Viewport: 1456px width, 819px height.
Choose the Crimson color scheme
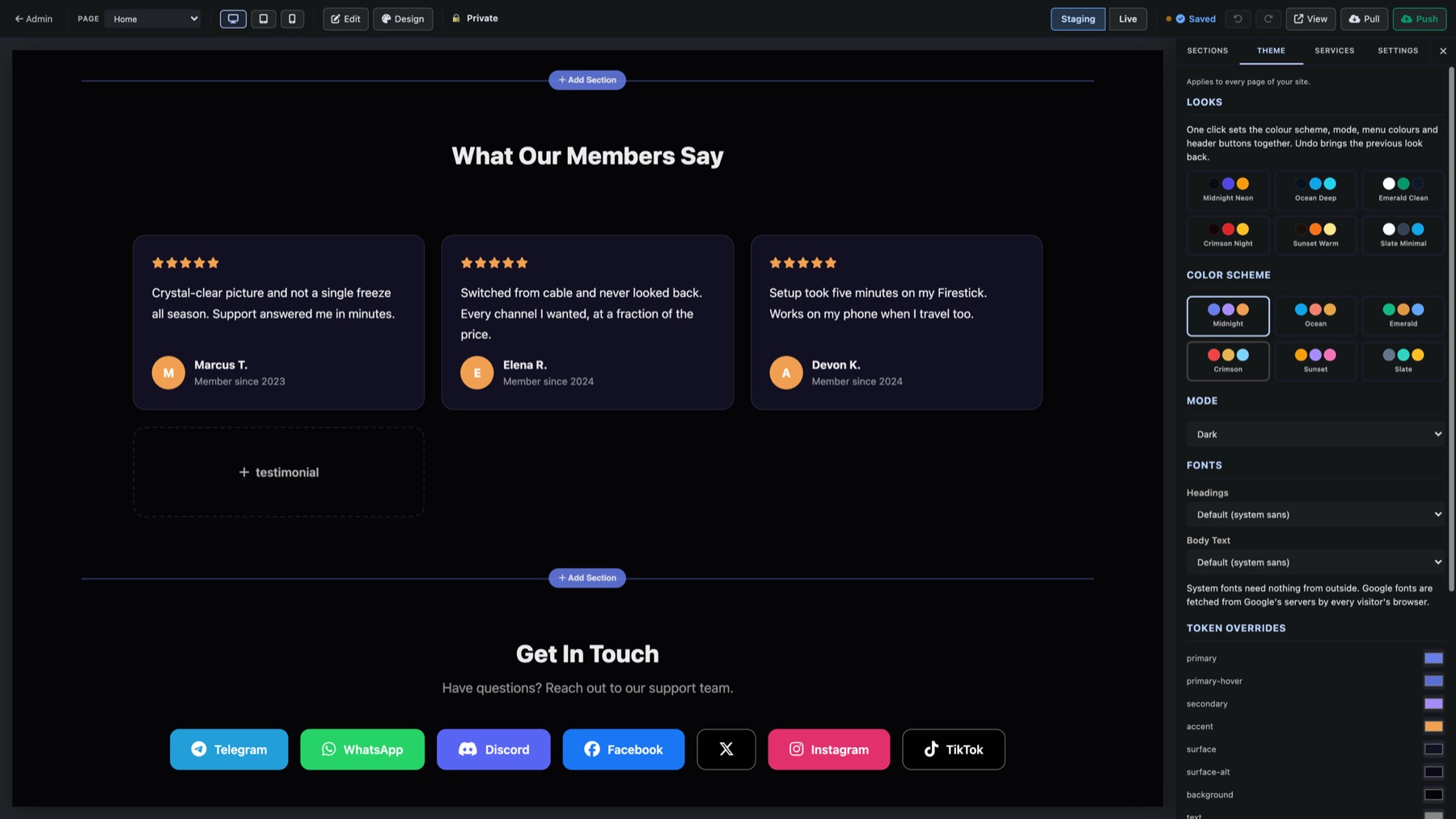coord(1228,361)
